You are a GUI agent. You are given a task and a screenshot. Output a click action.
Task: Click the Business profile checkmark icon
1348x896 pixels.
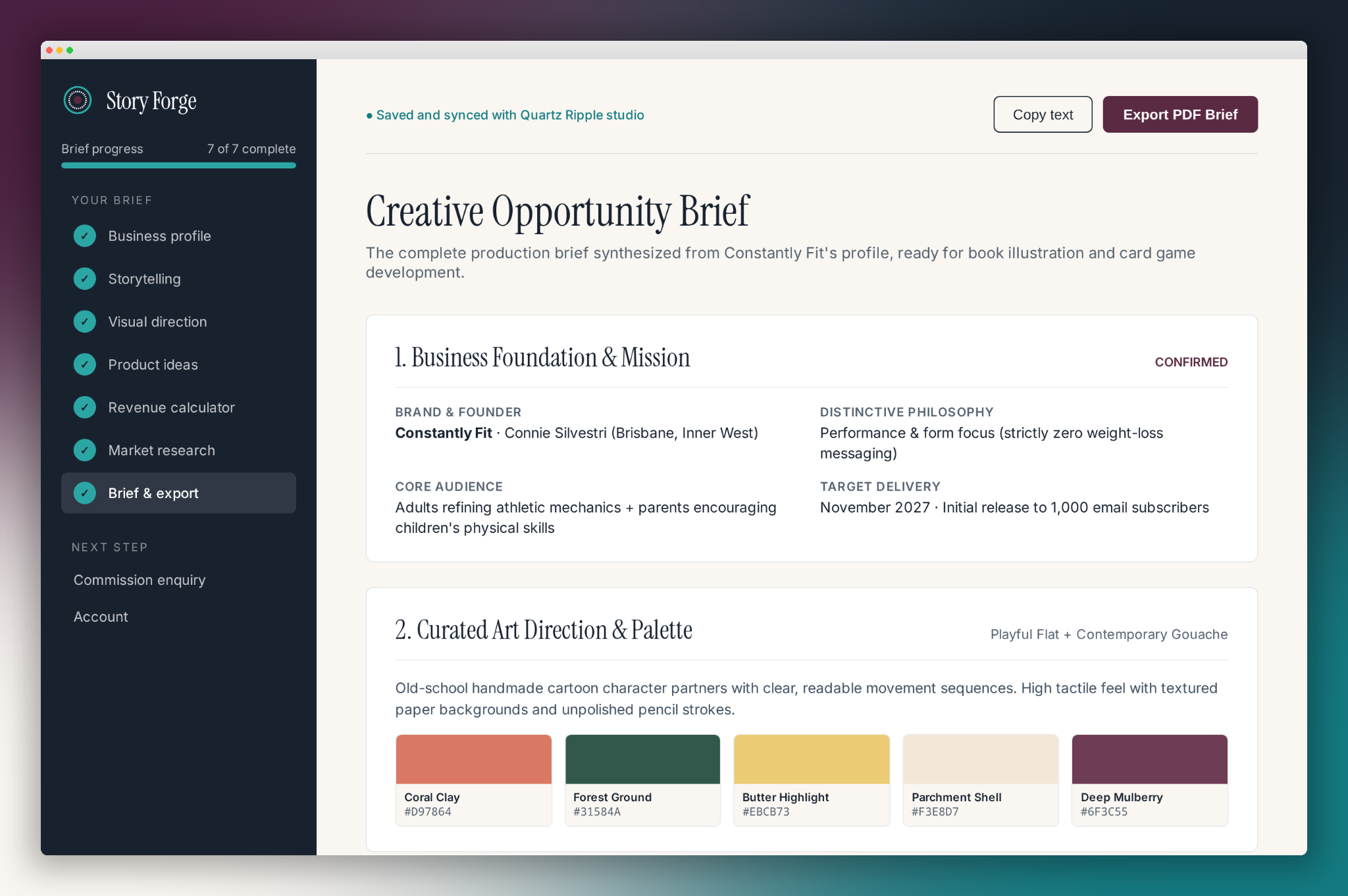tap(85, 236)
